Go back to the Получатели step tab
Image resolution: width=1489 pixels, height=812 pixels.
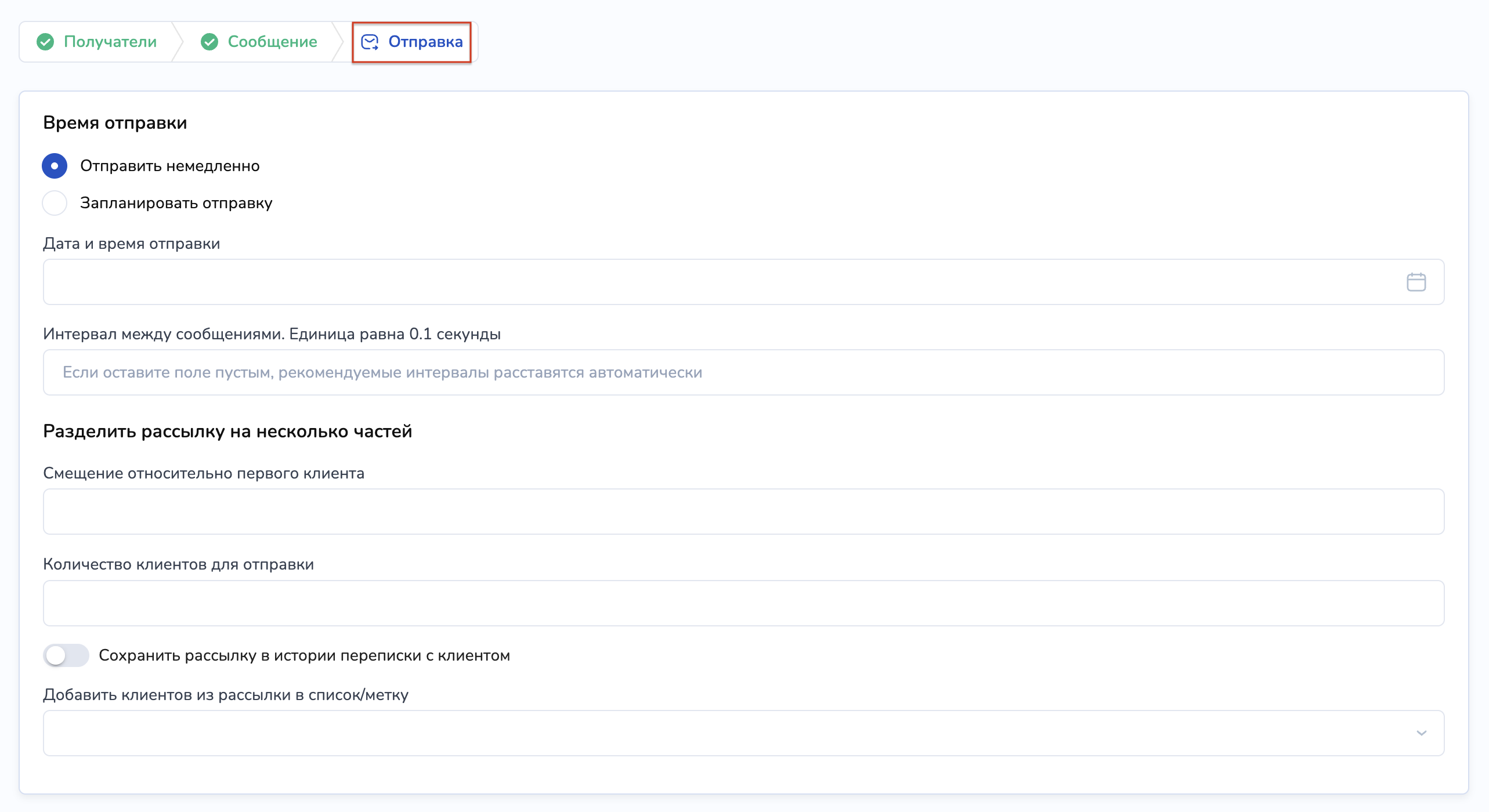110,42
